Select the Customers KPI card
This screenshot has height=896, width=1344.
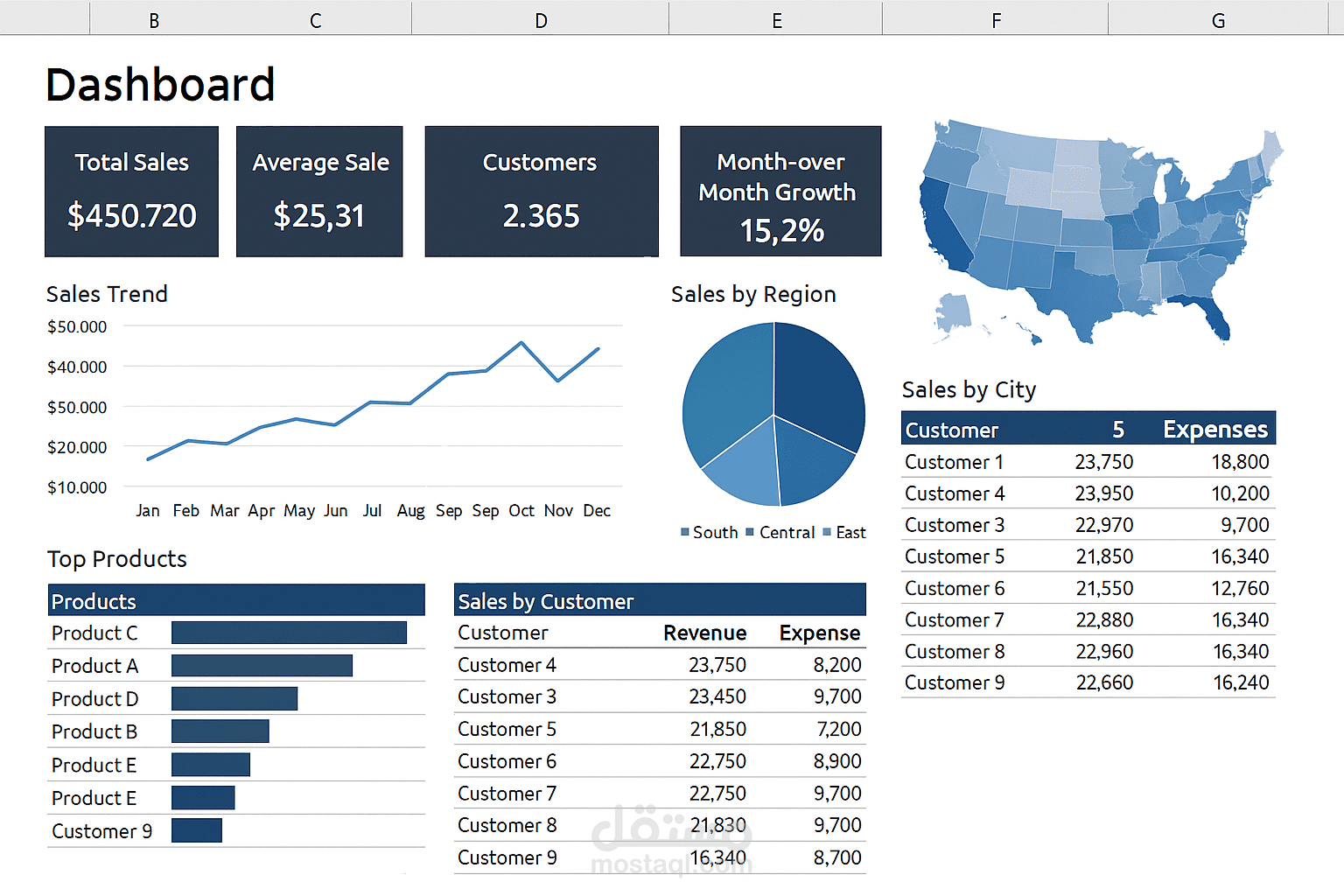click(542, 192)
